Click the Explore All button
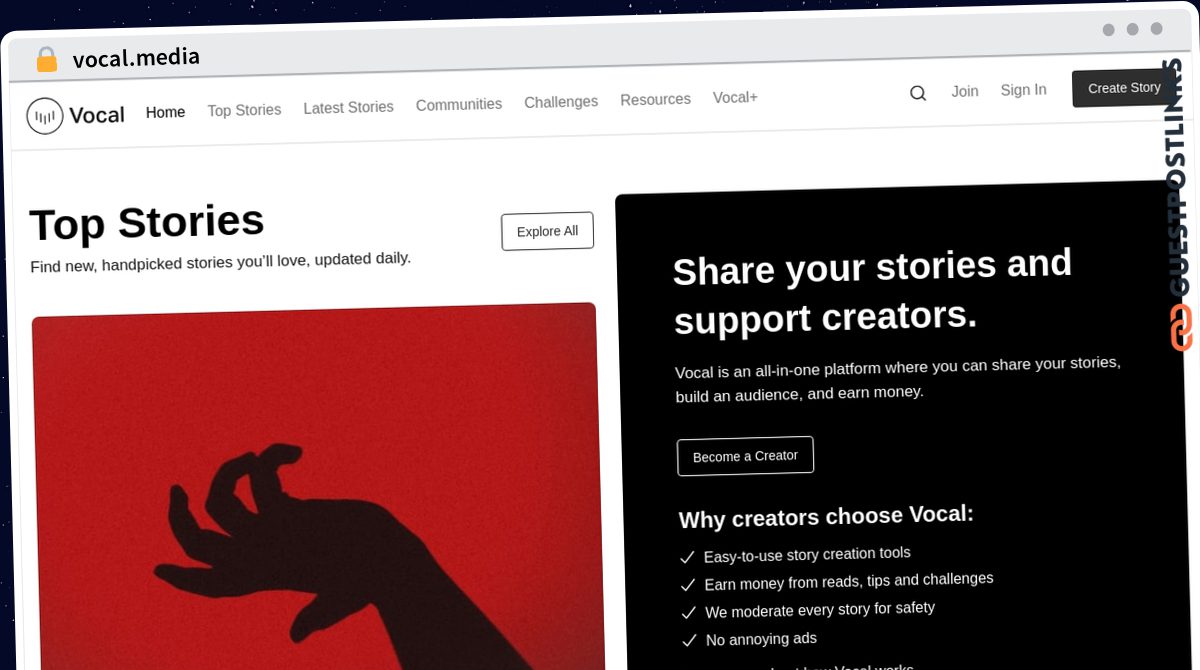Image resolution: width=1200 pixels, height=670 pixels. coord(547,231)
